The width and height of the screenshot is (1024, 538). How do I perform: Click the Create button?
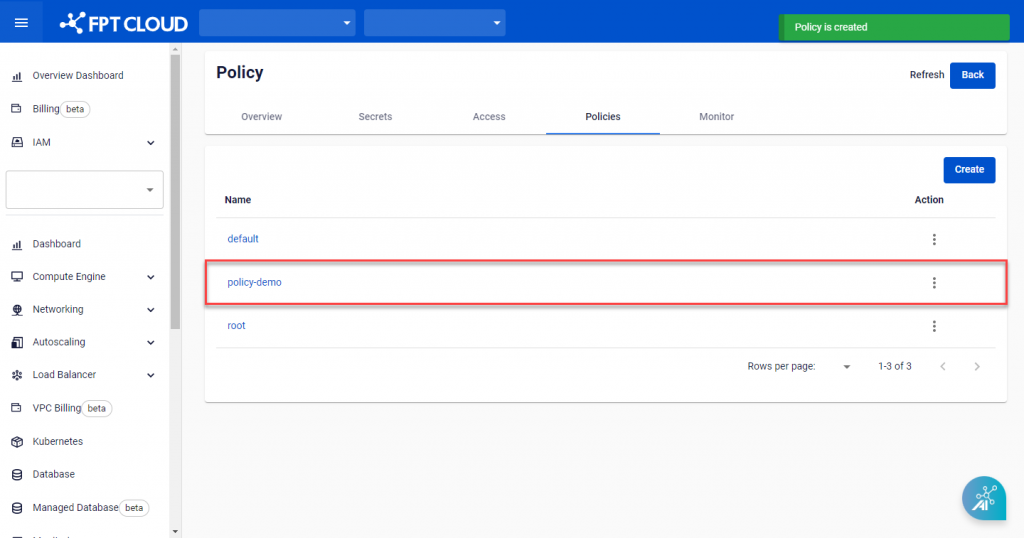tap(968, 170)
